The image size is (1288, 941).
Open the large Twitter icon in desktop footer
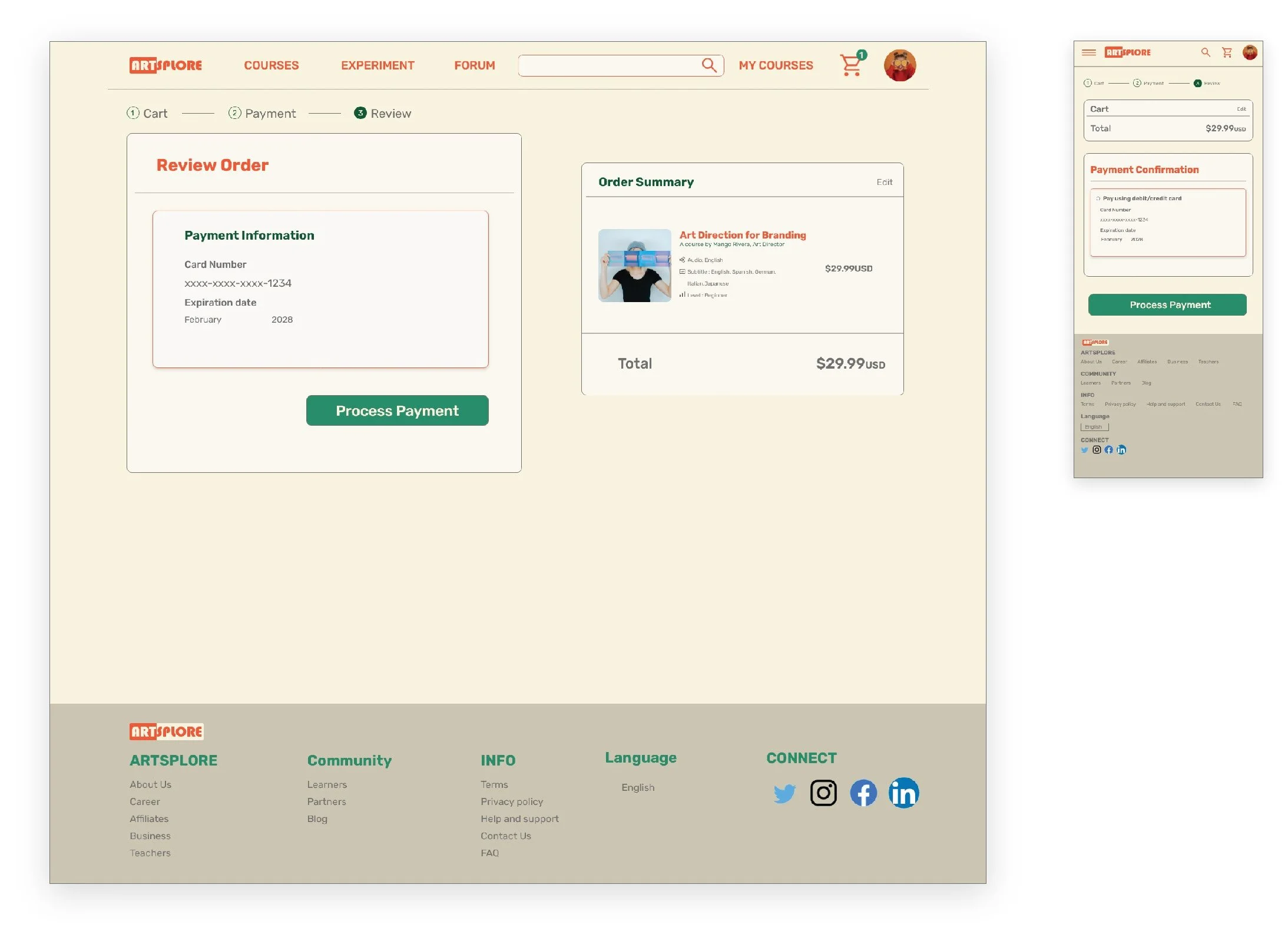pos(784,793)
